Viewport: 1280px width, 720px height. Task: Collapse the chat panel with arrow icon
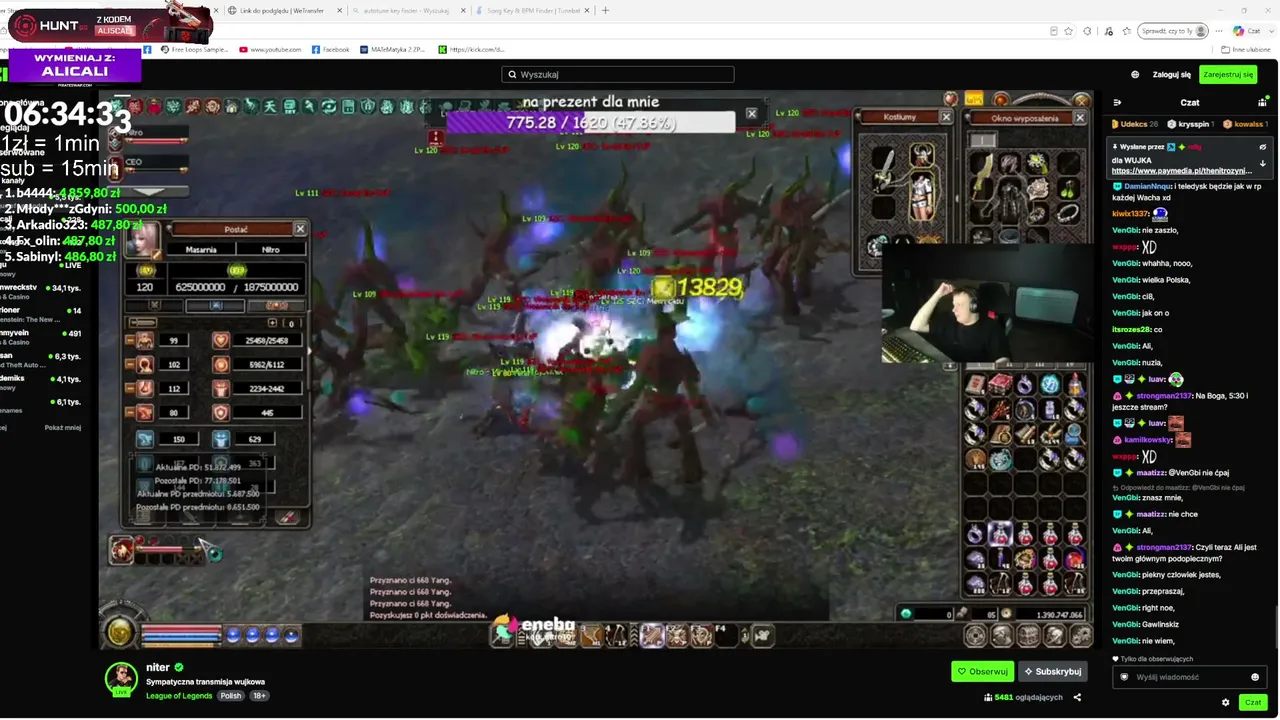coord(1117,102)
